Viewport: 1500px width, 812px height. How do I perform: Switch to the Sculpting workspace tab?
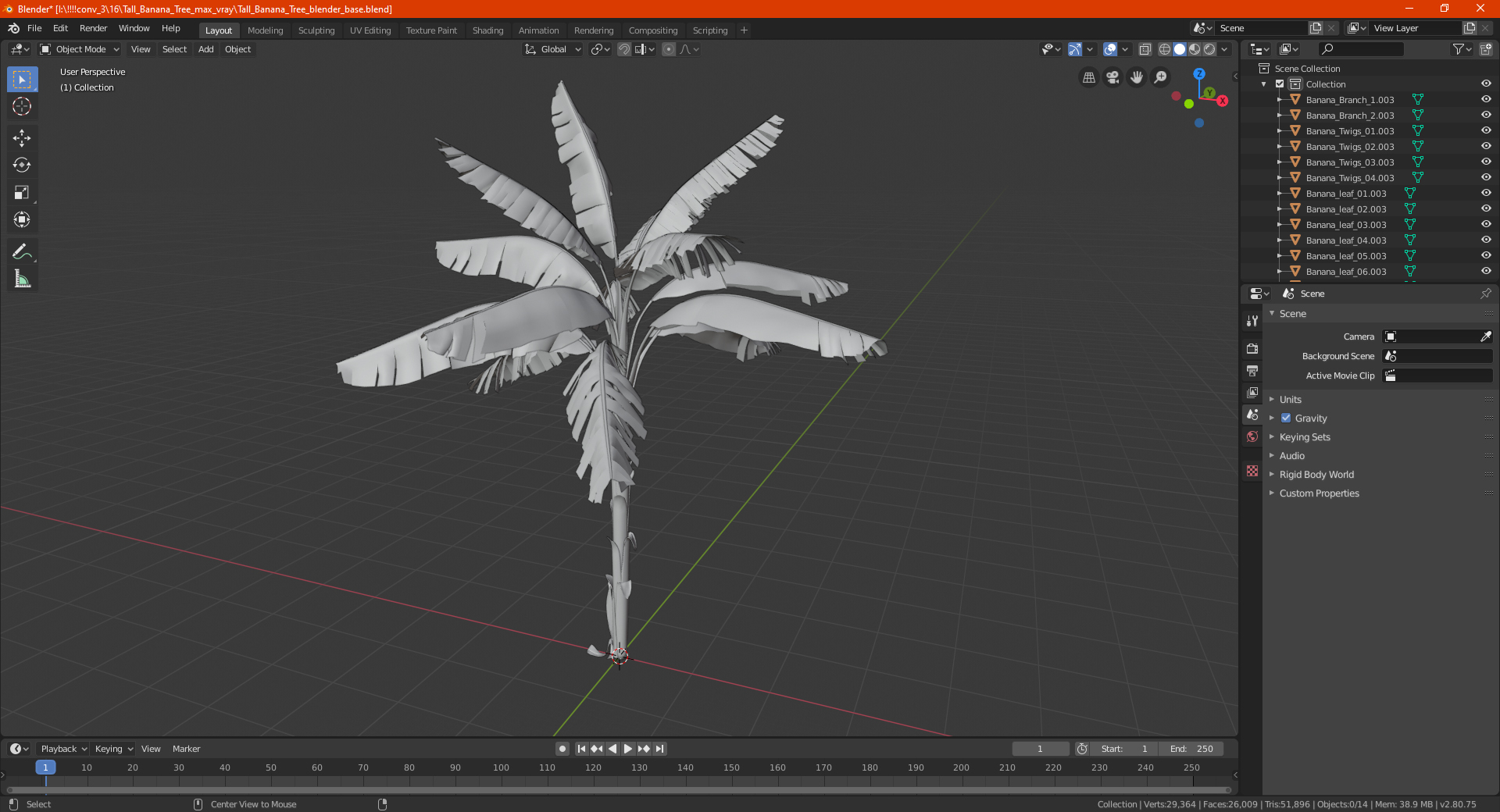point(316,30)
